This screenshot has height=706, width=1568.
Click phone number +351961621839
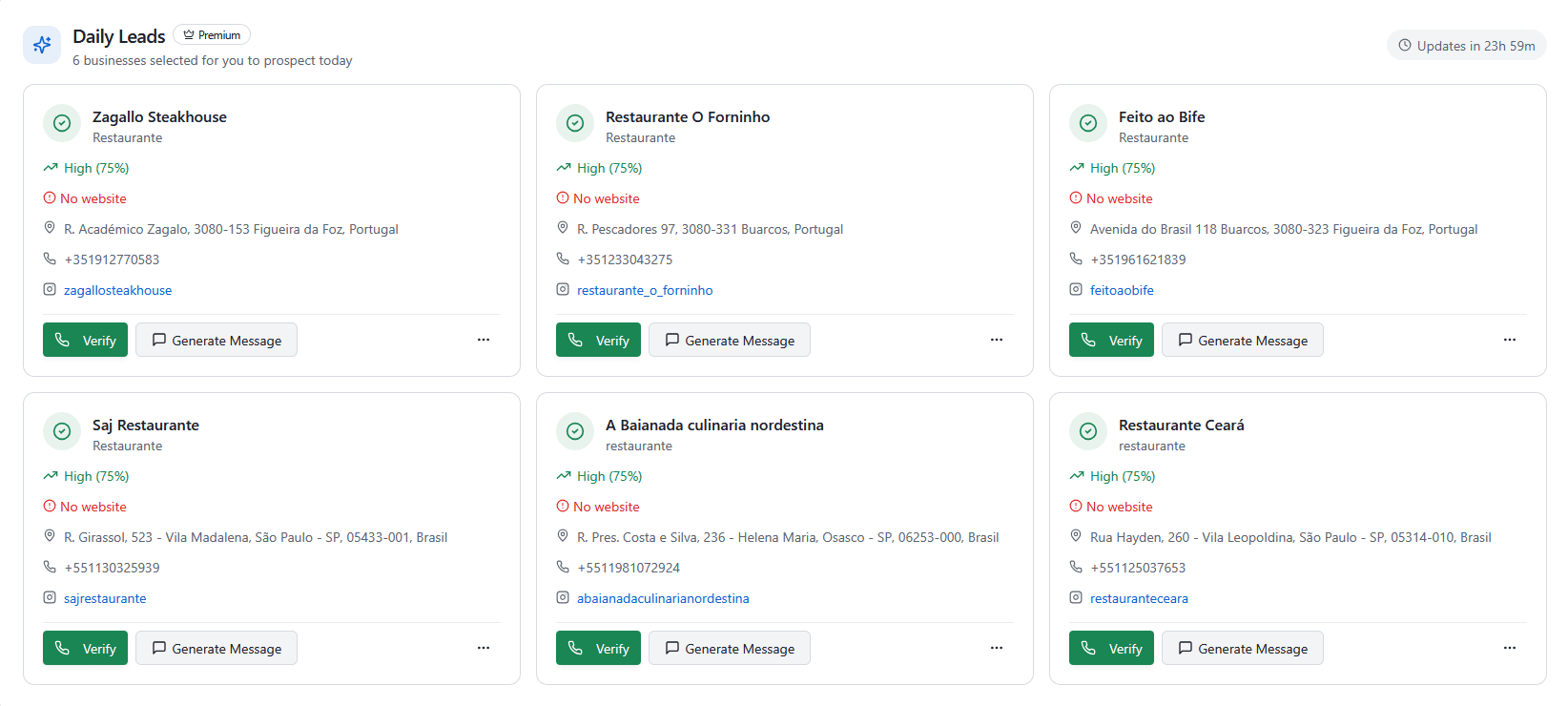1138,260
